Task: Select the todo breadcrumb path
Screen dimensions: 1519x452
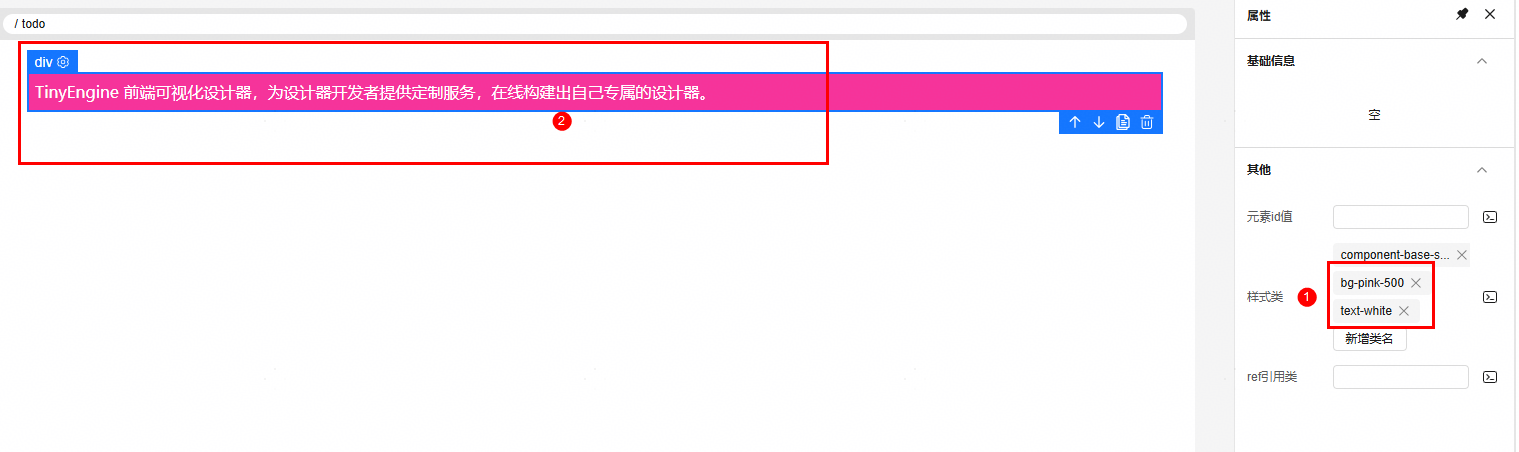Action: coord(33,23)
